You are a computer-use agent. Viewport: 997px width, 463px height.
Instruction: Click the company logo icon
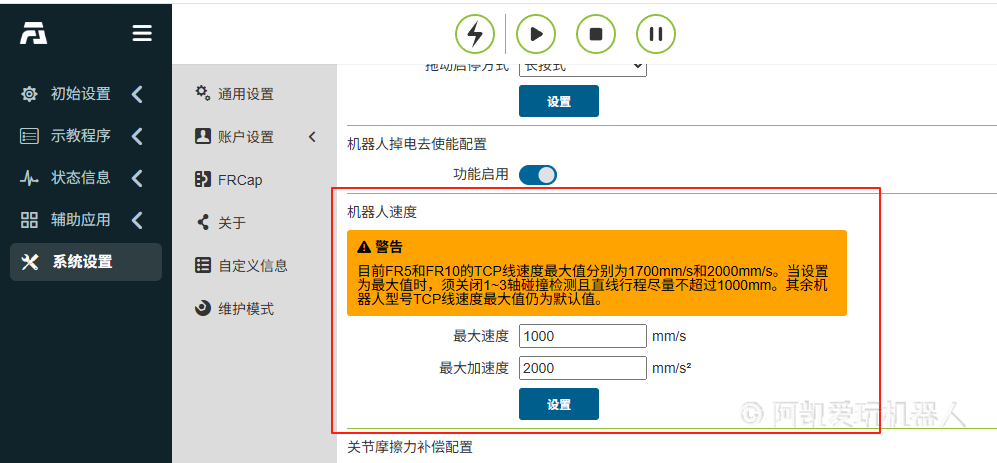pos(34,34)
